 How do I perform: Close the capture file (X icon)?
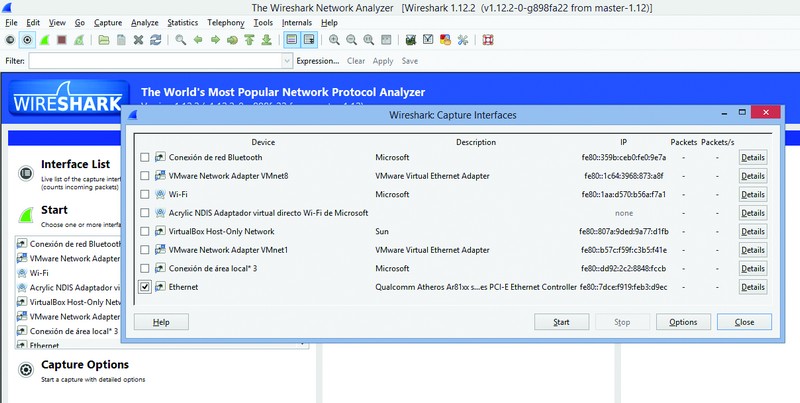click(138, 40)
